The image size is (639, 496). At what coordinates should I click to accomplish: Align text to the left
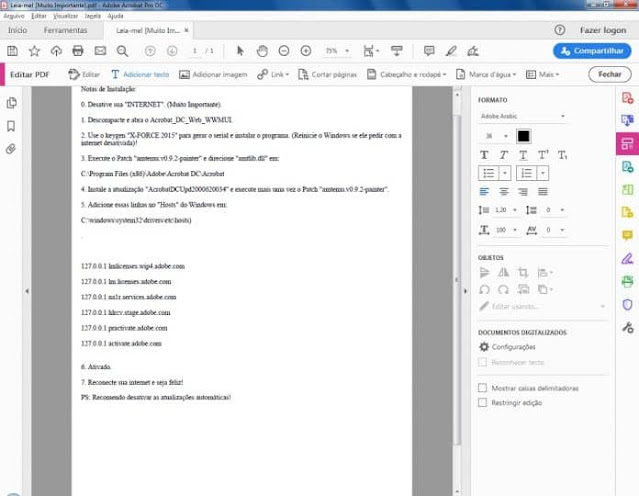(x=484, y=192)
